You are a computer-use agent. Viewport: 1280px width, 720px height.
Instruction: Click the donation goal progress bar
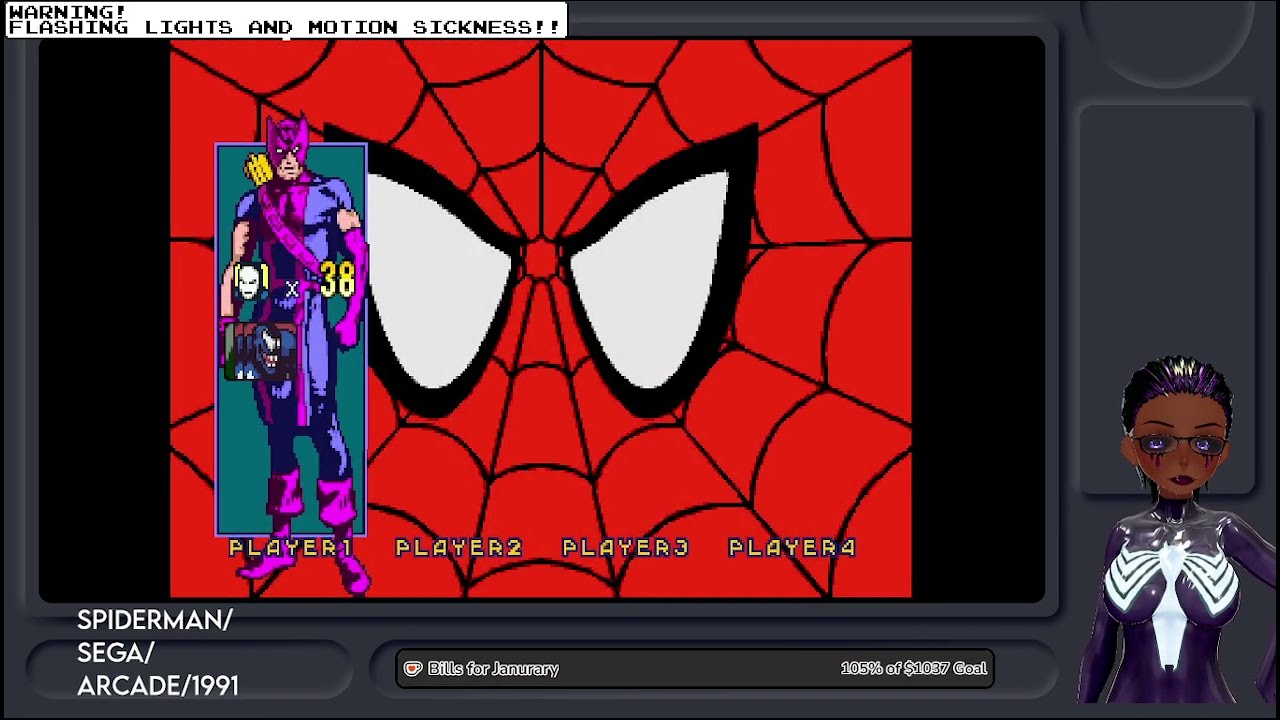(695, 668)
